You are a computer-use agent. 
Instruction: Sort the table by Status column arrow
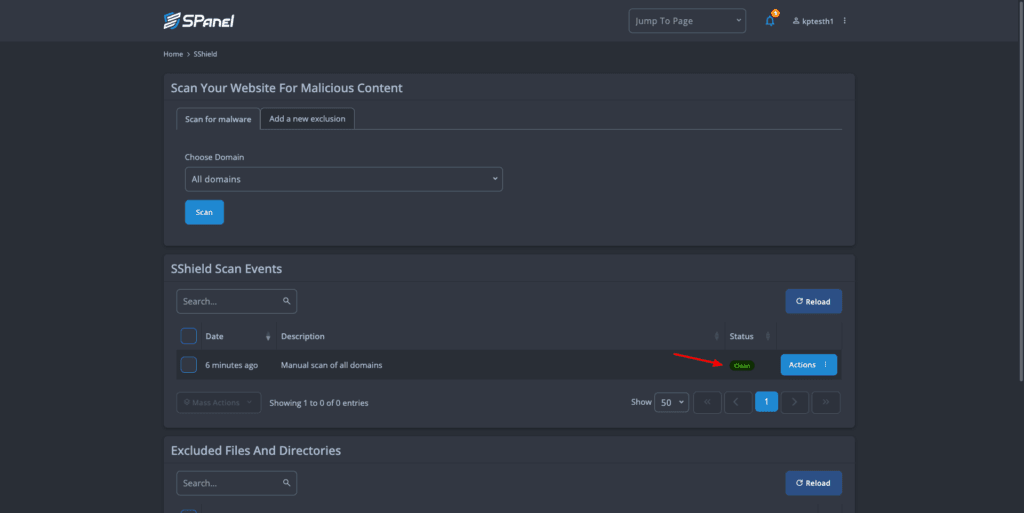[768, 336]
